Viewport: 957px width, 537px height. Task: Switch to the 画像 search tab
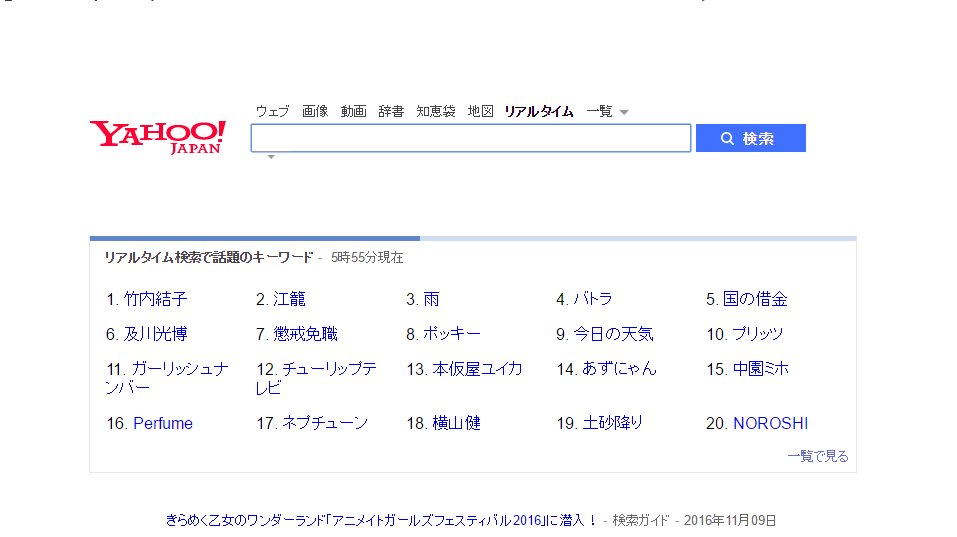[315, 111]
